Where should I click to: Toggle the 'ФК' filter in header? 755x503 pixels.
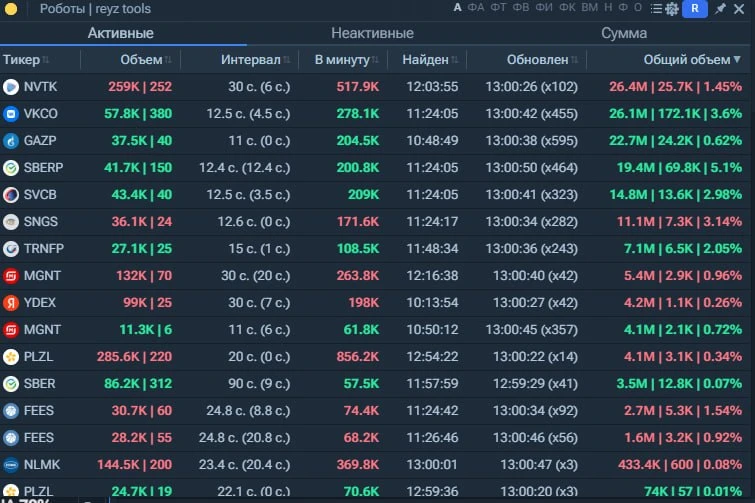pos(567,8)
